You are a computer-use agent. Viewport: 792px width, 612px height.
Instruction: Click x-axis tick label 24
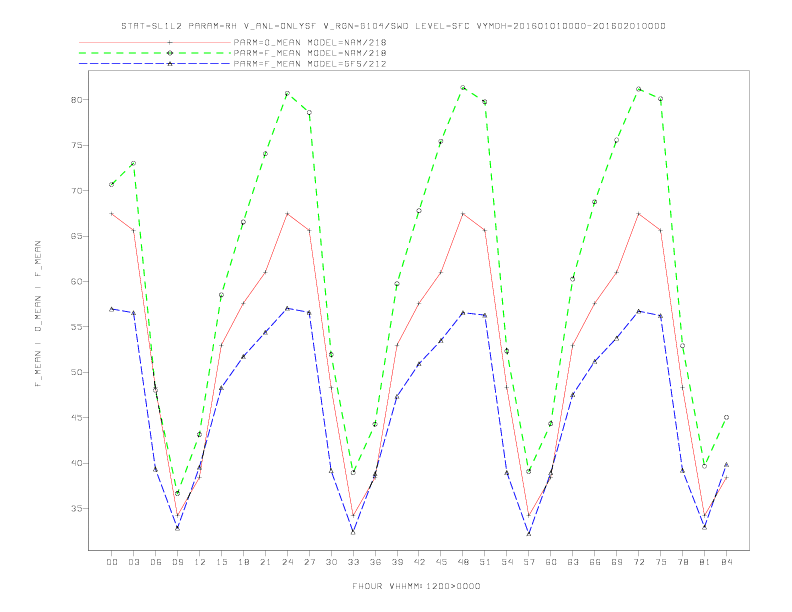[287, 562]
